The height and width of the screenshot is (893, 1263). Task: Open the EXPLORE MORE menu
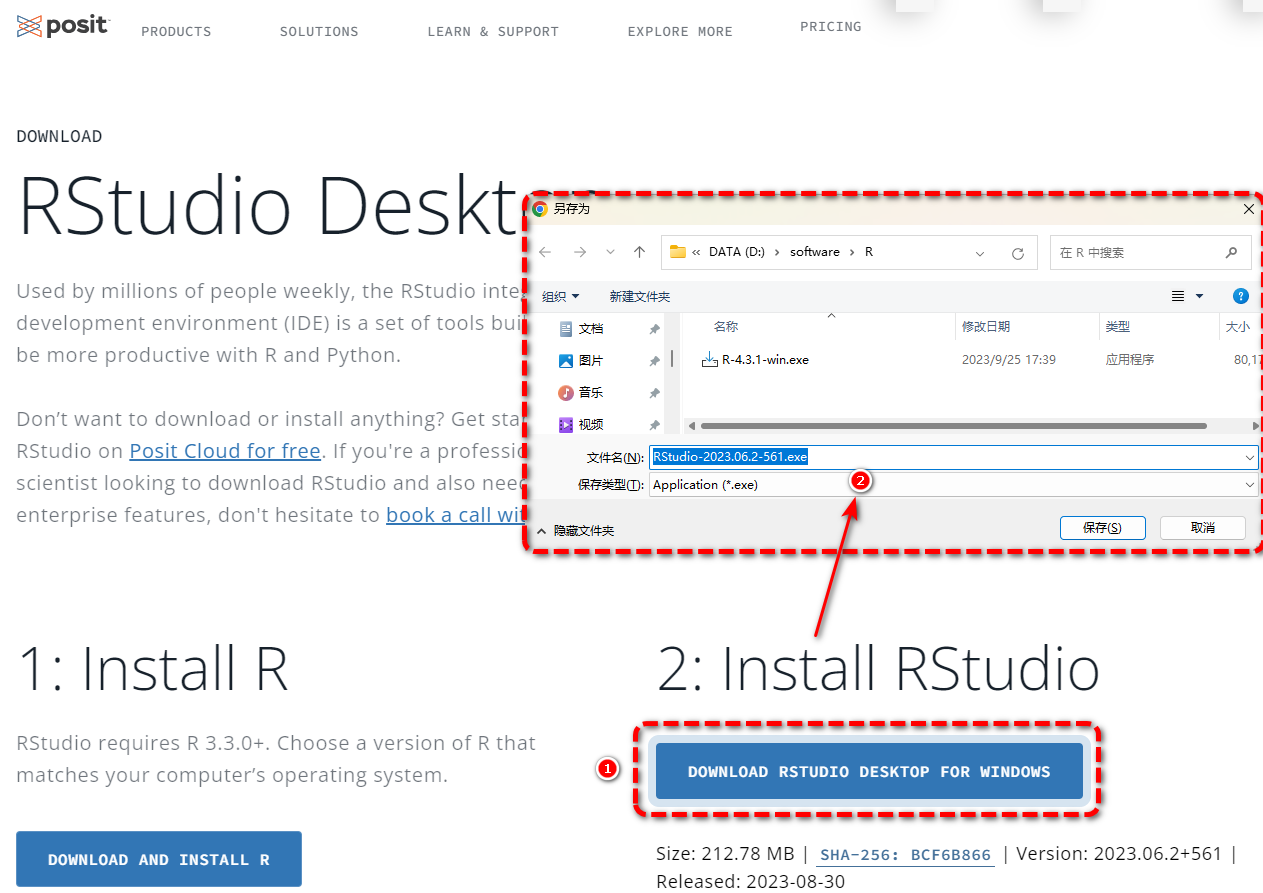point(680,32)
